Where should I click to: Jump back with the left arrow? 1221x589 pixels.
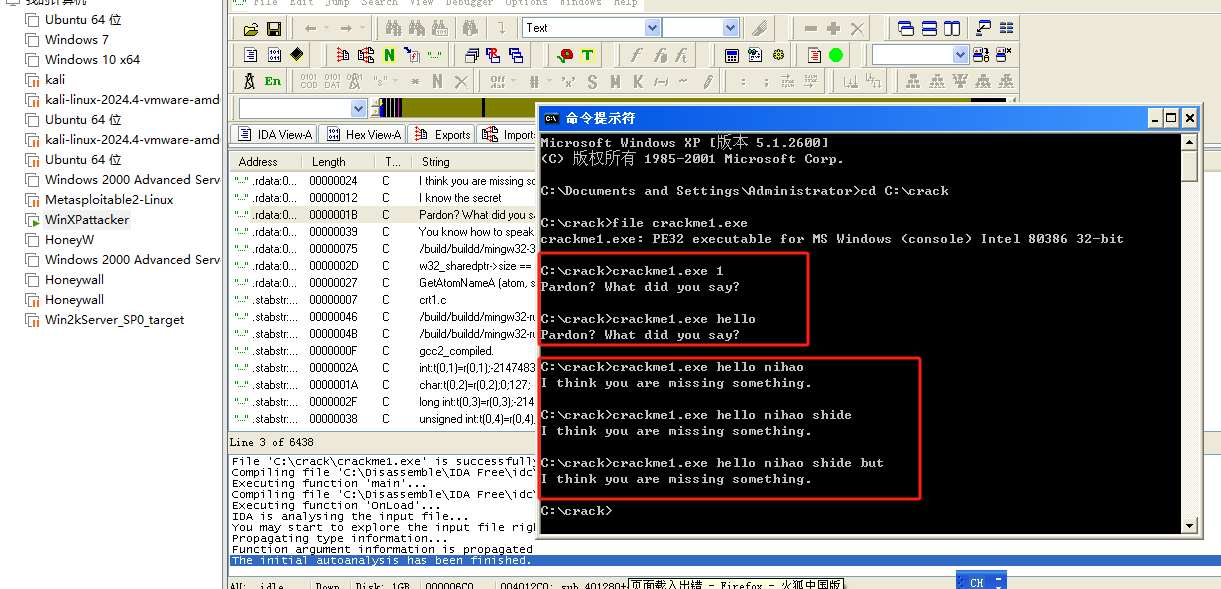click(x=310, y=28)
